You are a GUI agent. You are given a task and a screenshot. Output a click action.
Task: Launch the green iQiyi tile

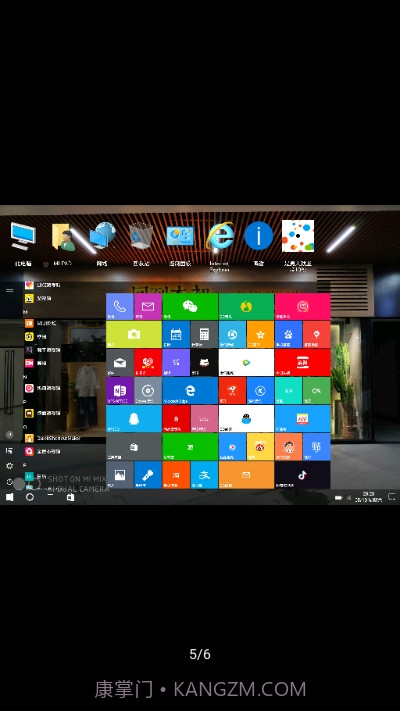pos(190,447)
